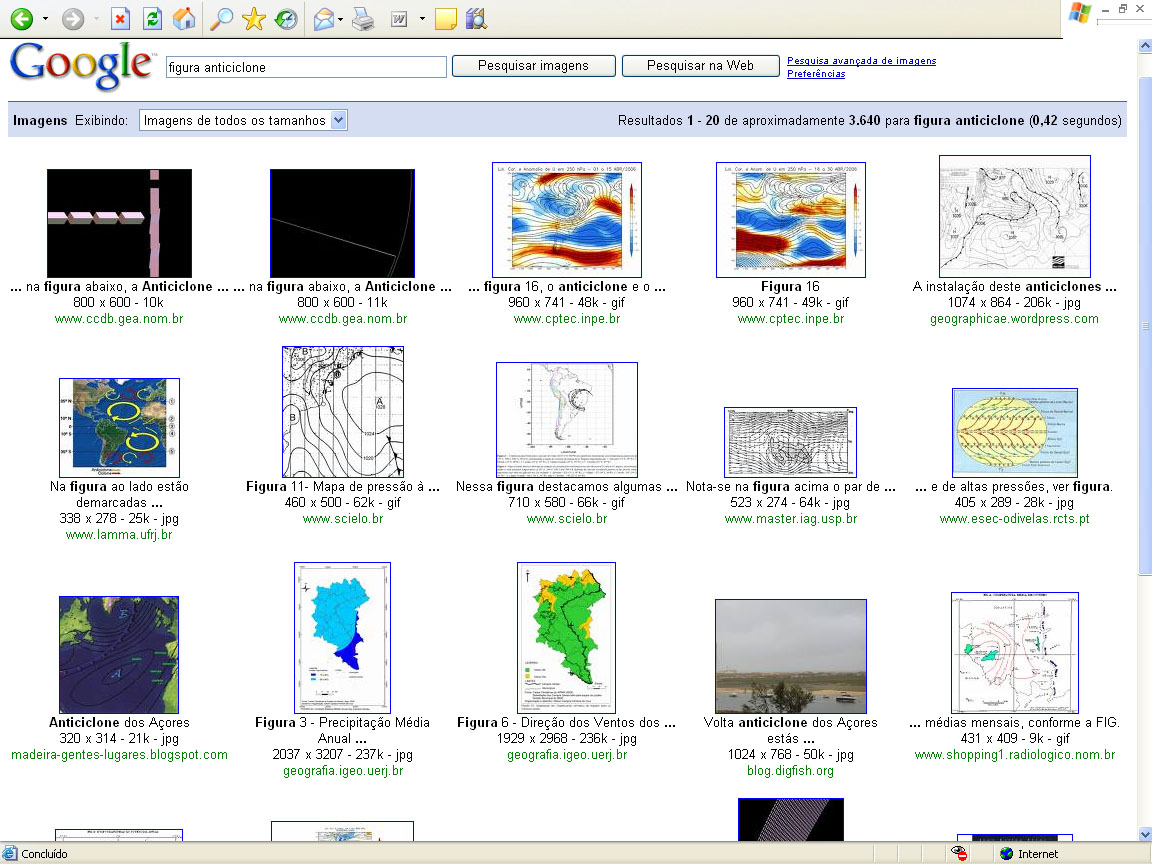
Task: Click the vertical scrollbar down arrow
Action: (x=1144, y=834)
